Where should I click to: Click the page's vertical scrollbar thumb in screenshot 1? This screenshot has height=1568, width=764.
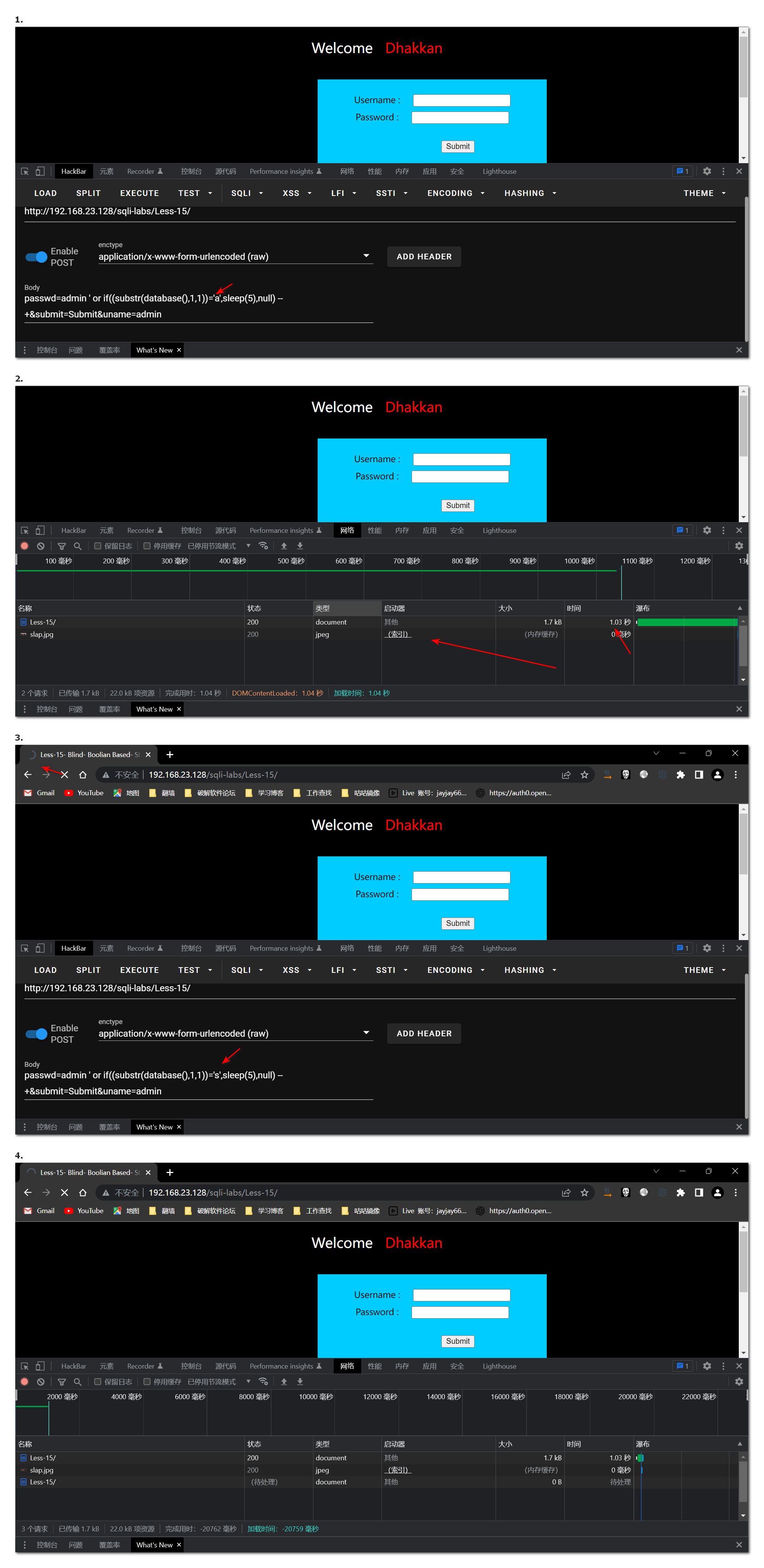pyautogui.click(x=743, y=67)
